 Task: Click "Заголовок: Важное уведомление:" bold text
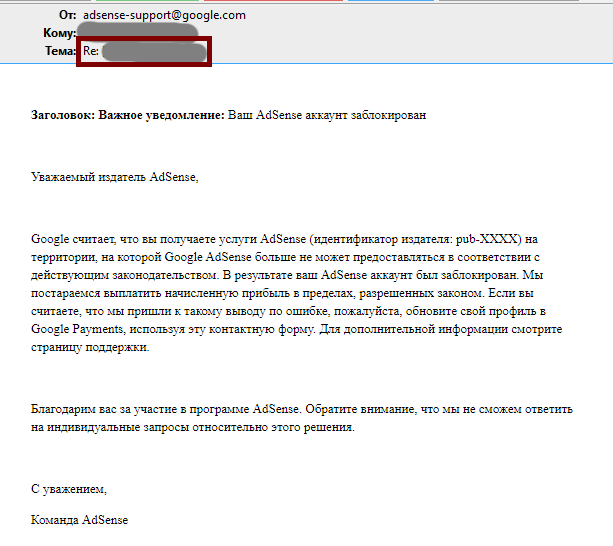[128, 115]
